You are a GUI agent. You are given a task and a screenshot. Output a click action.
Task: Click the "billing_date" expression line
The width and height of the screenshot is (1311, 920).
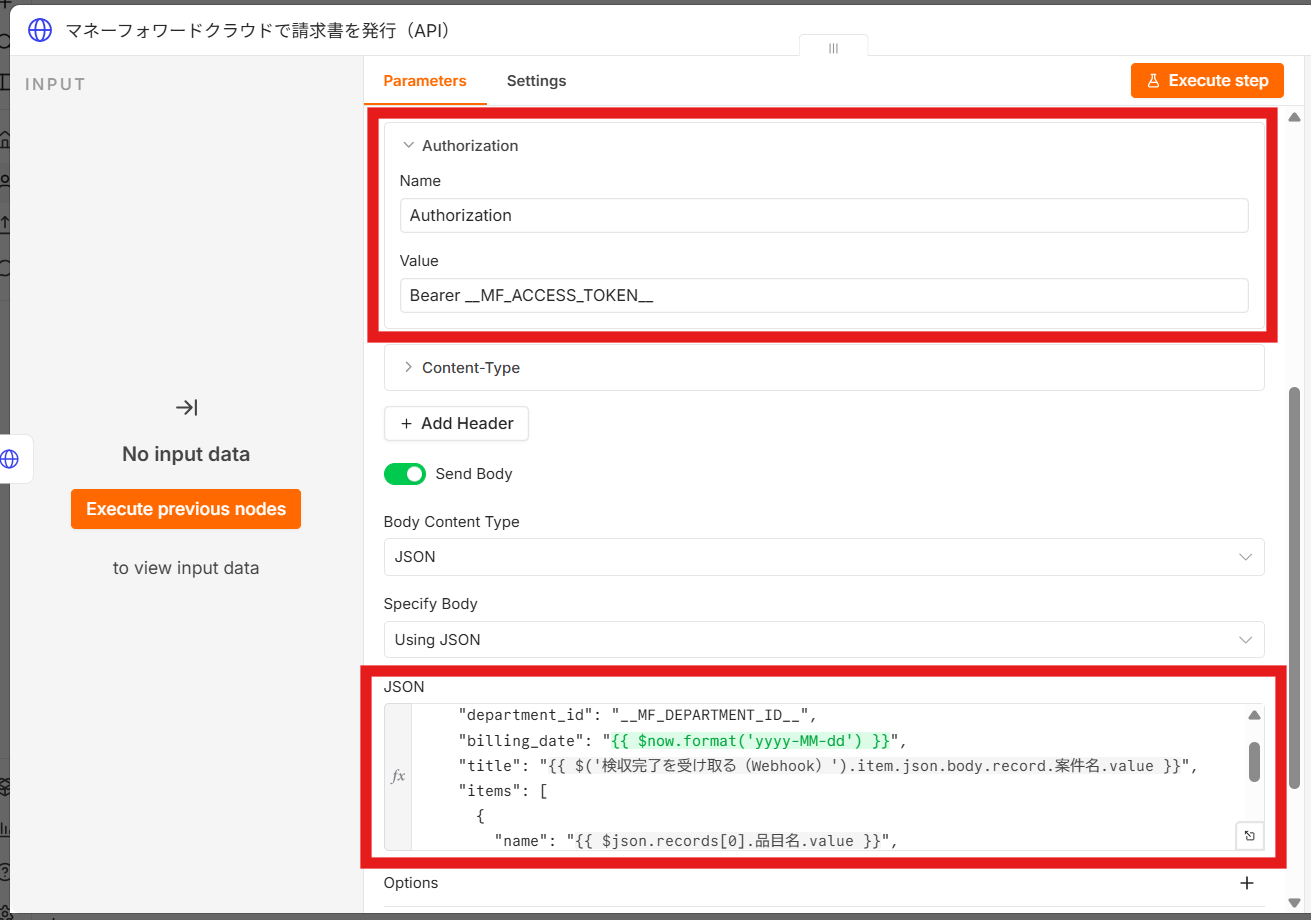(682, 741)
